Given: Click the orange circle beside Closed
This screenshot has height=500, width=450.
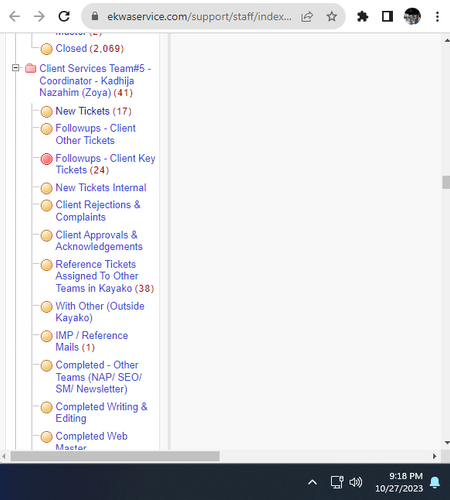Looking at the screenshot, I should [46, 49].
